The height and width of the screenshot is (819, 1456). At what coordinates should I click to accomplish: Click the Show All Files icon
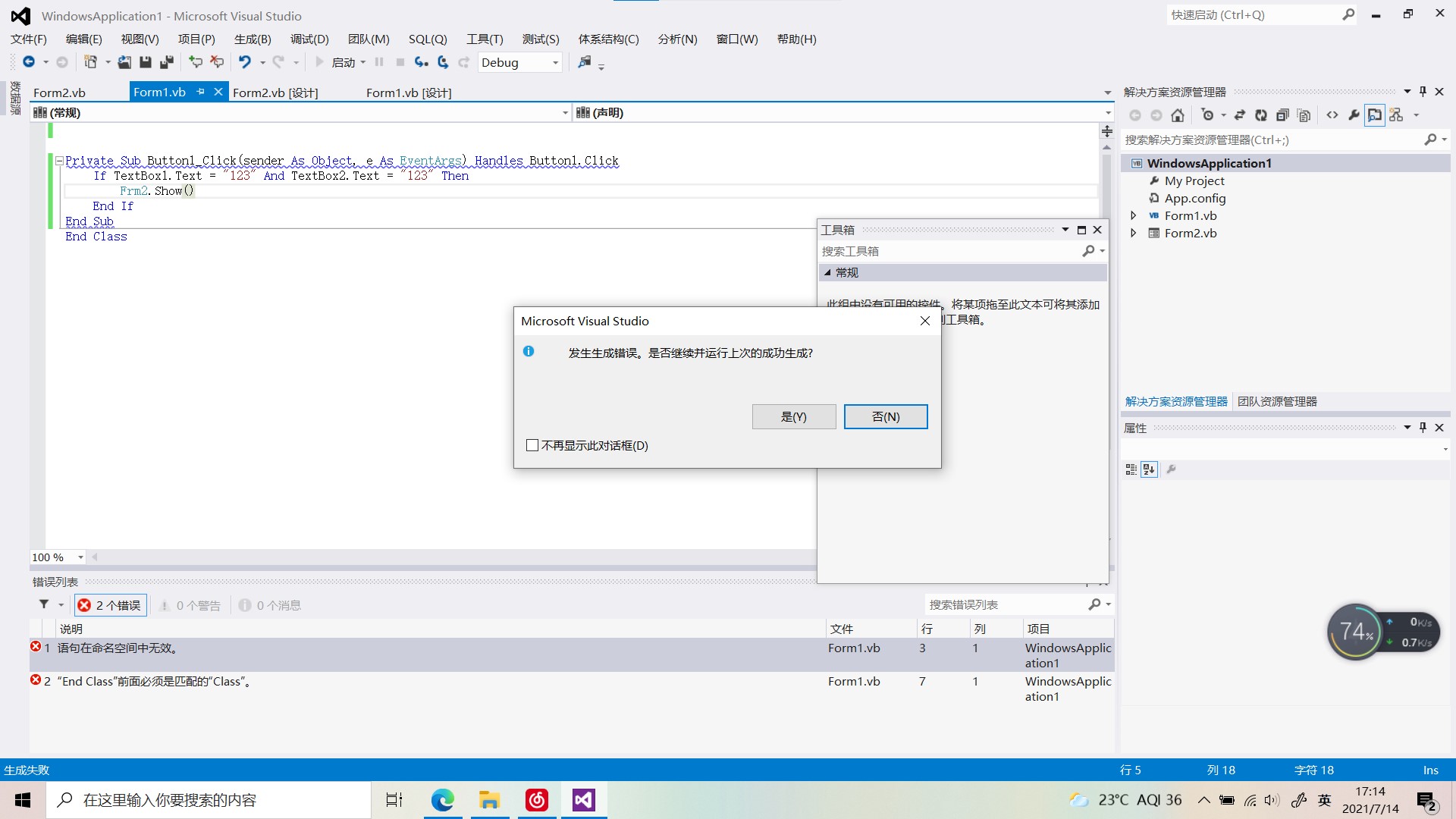1304,115
